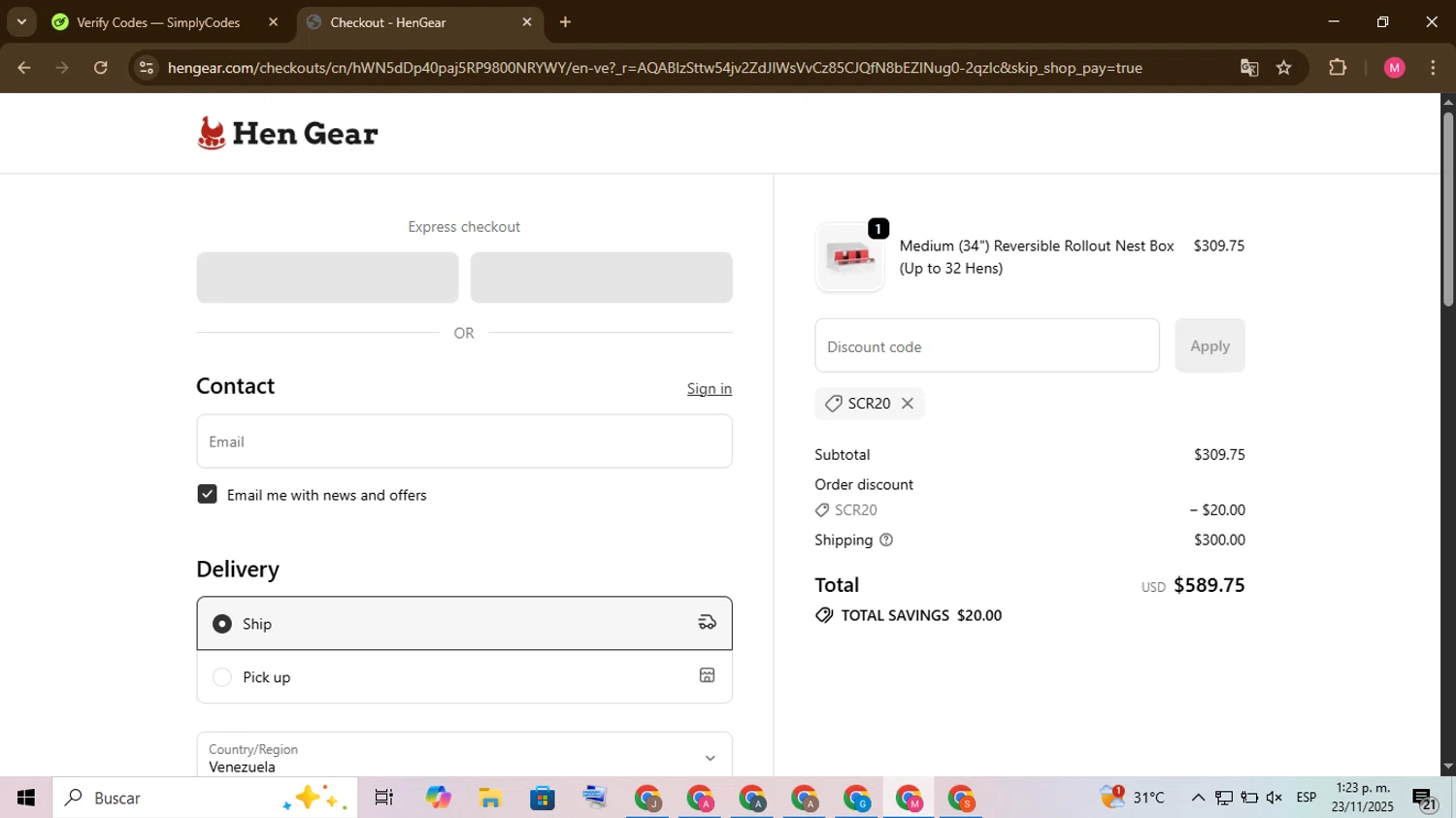Open the Windows Start menu
Viewport: 1456px width, 818px height.
pos(26,798)
